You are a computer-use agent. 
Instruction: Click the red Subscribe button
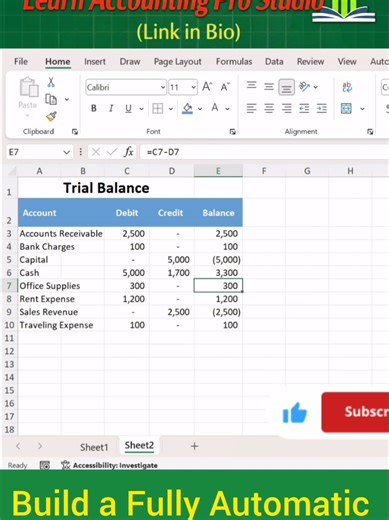coord(355,412)
